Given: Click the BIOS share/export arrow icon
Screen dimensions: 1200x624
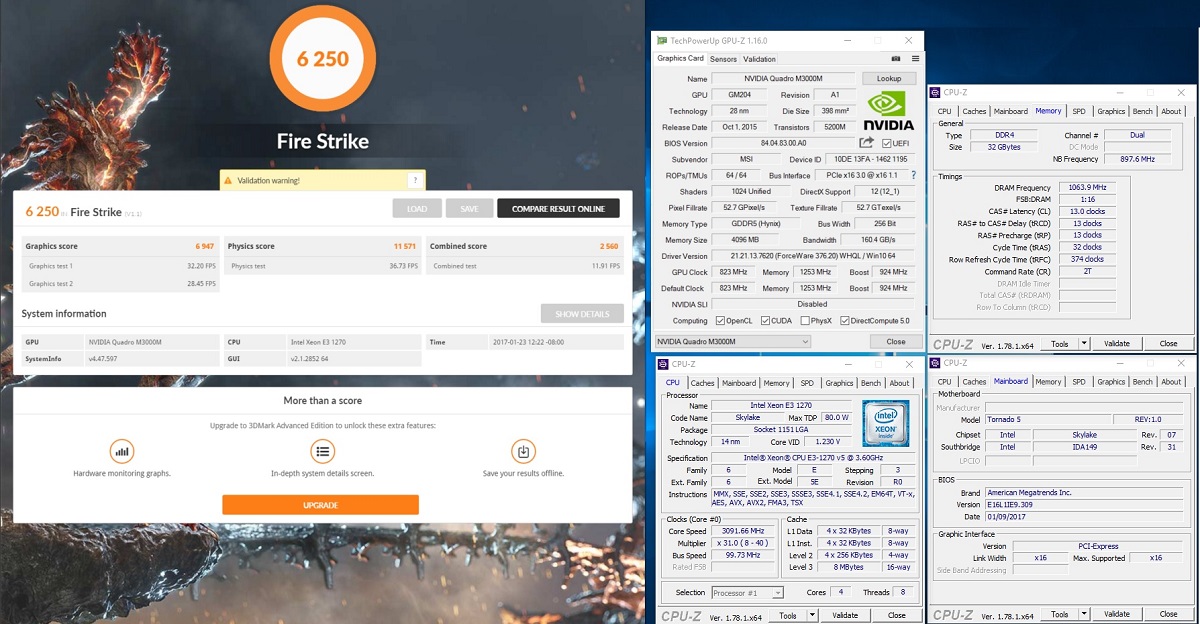Looking at the screenshot, I should coord(867,143).
